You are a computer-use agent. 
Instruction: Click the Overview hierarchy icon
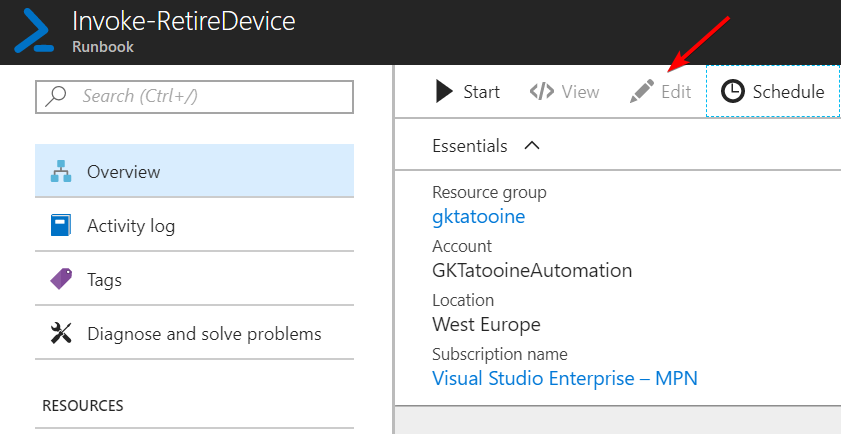tap(61, 172)
